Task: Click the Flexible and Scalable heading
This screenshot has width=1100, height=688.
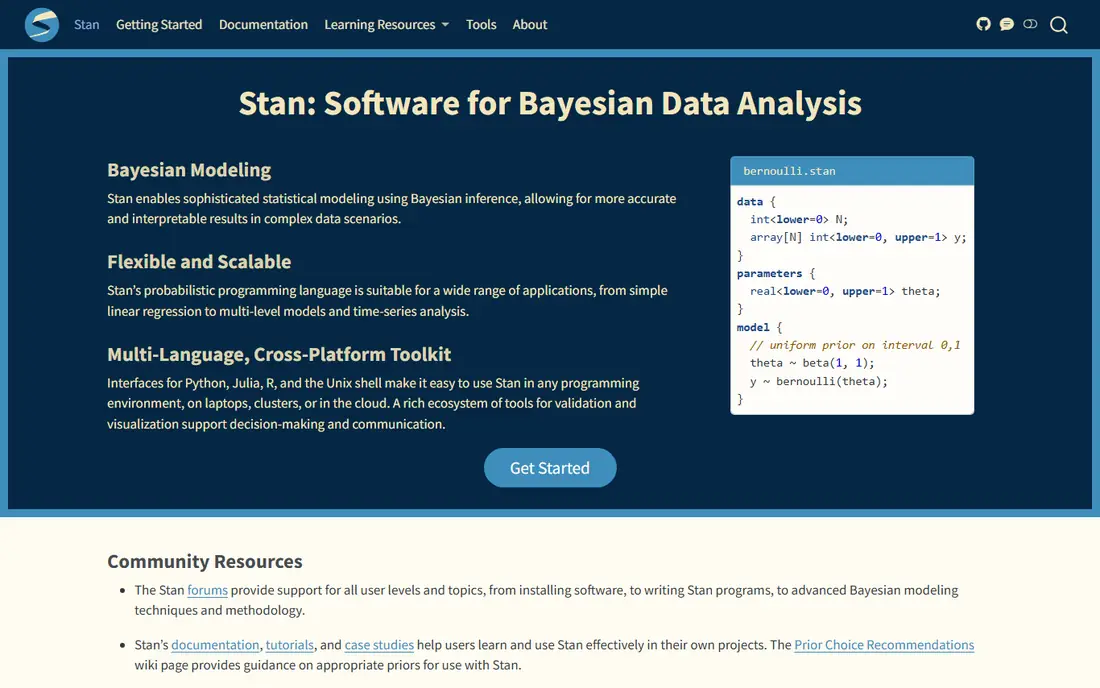Action: 199,262
